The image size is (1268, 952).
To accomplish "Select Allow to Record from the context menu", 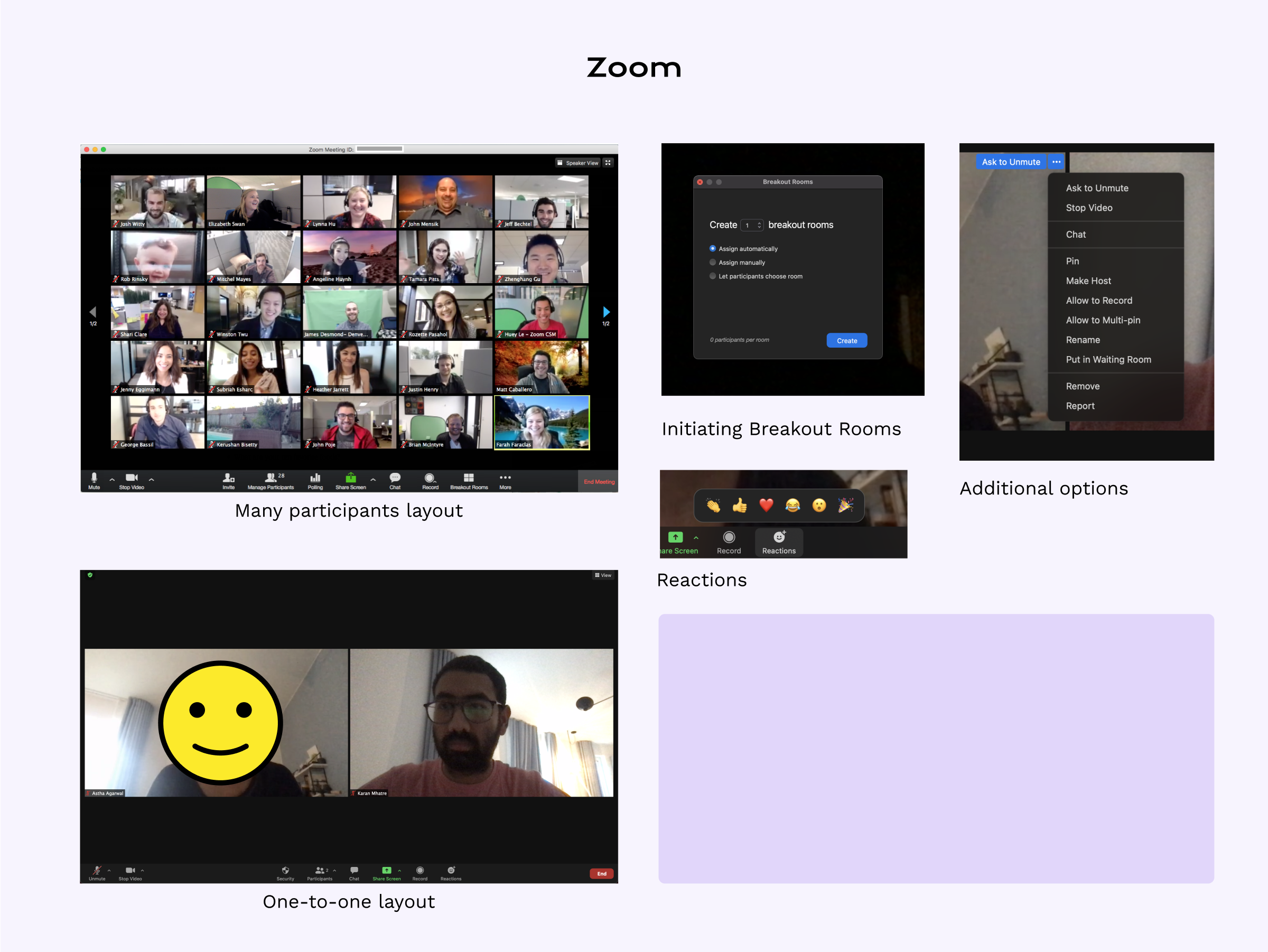I will (1099, 300).
